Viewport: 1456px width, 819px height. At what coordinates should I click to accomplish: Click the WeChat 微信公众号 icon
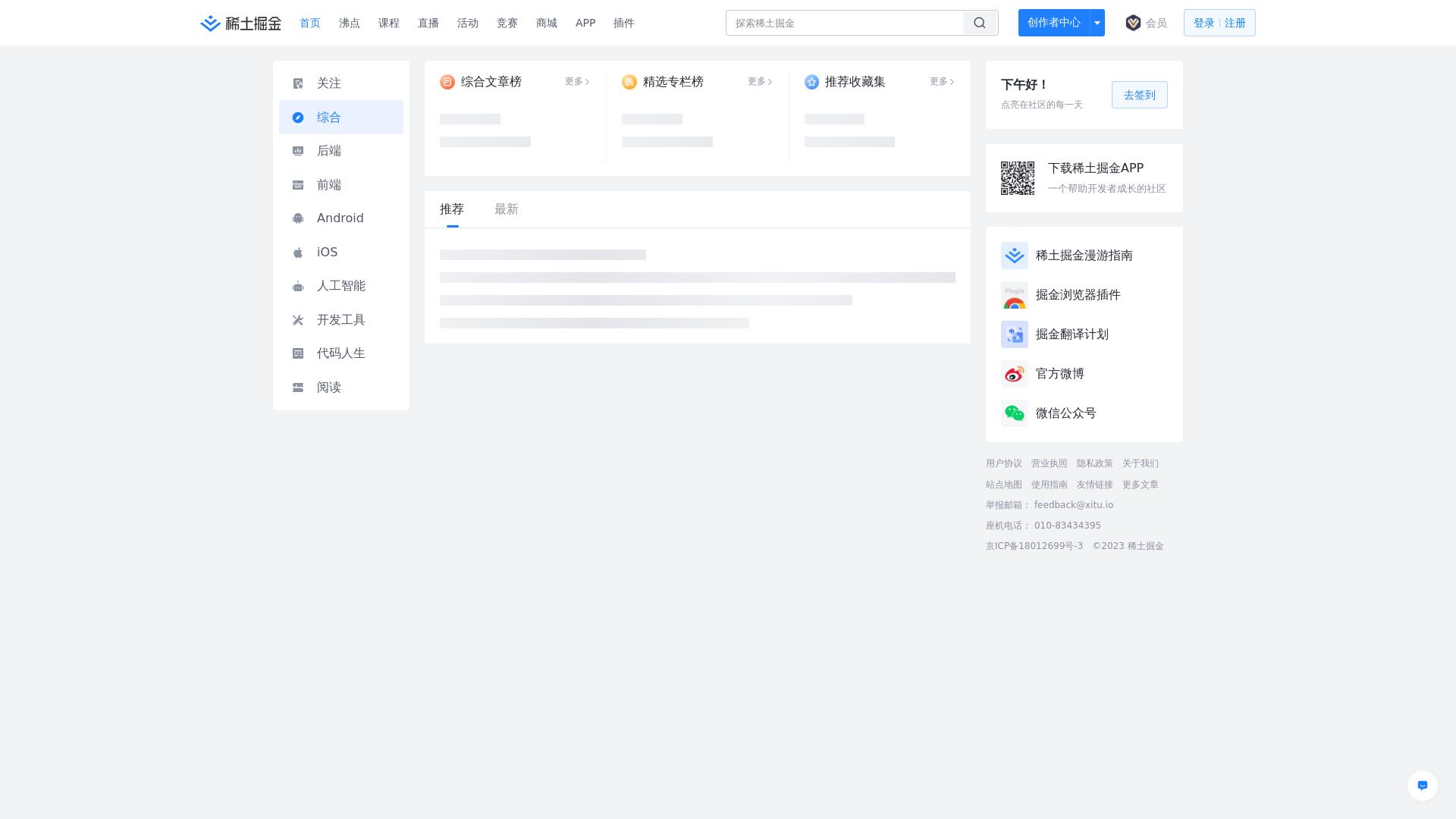(1015, 413)
